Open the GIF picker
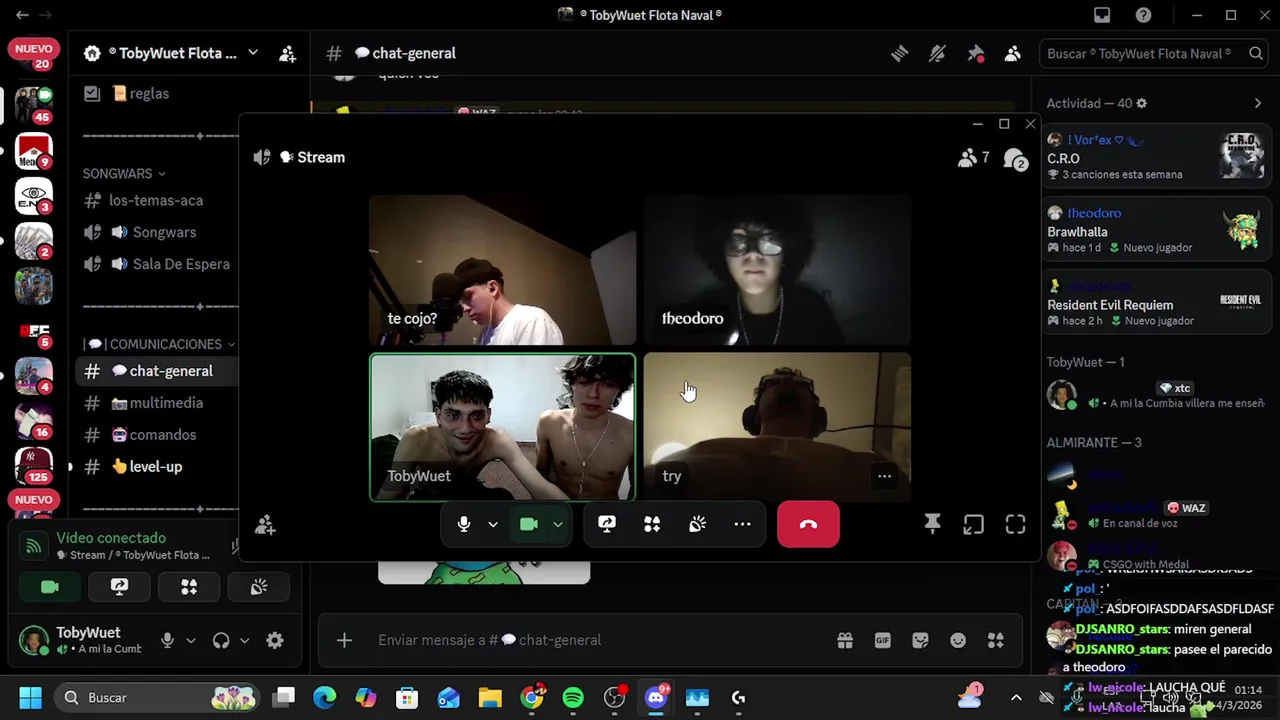Image resolution: width=1280 pixels, height=720 pixels. tap(883, 640)
